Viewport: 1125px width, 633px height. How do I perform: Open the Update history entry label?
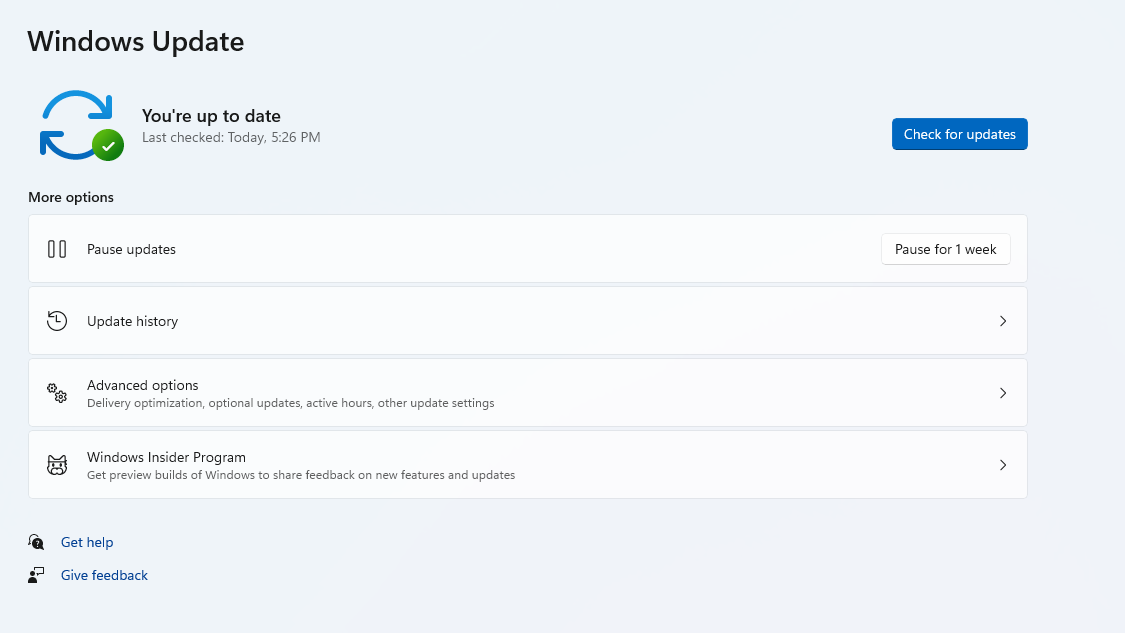[x=132, y=321]
